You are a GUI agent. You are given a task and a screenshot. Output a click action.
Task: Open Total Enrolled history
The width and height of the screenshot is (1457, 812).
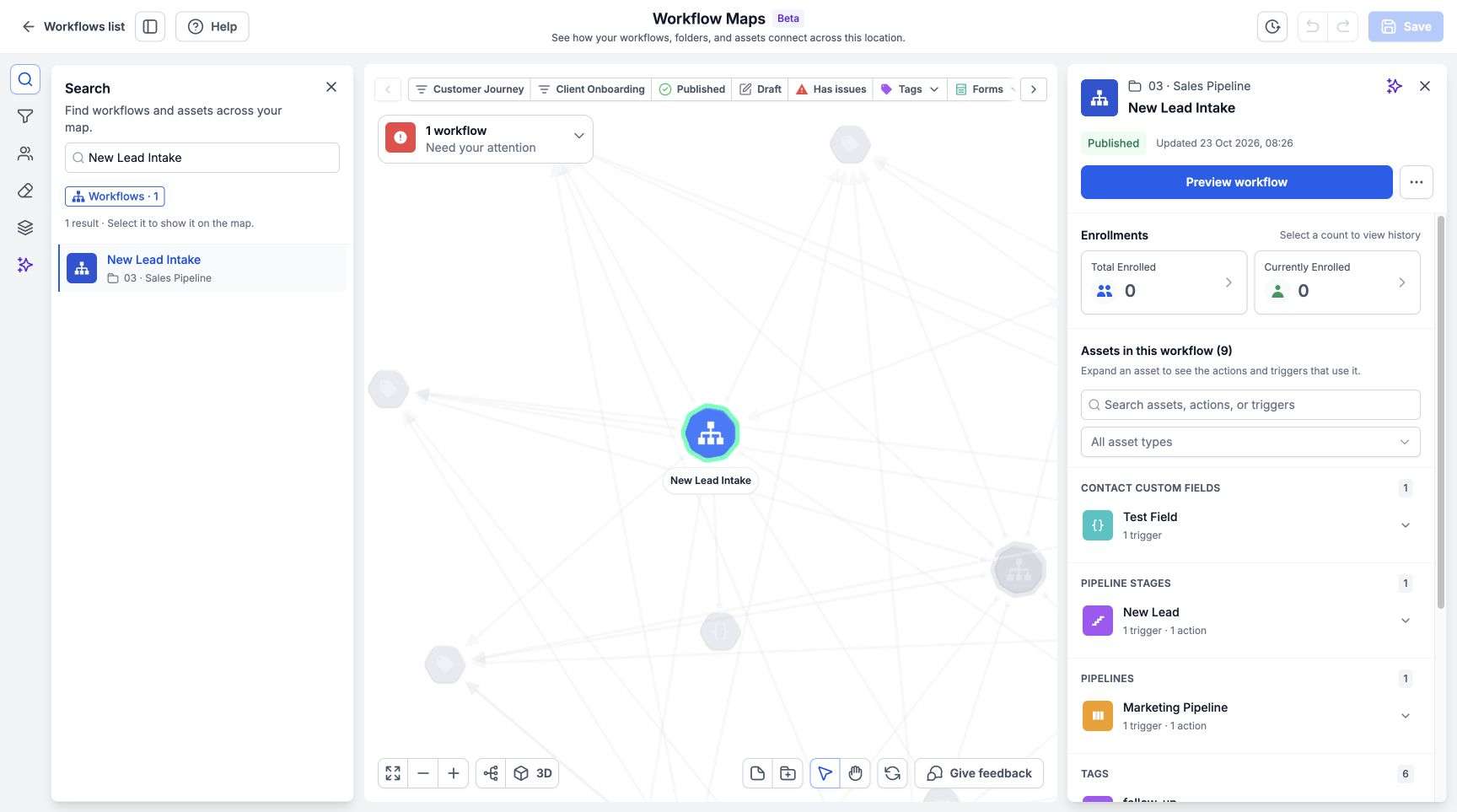[1164, 282]
